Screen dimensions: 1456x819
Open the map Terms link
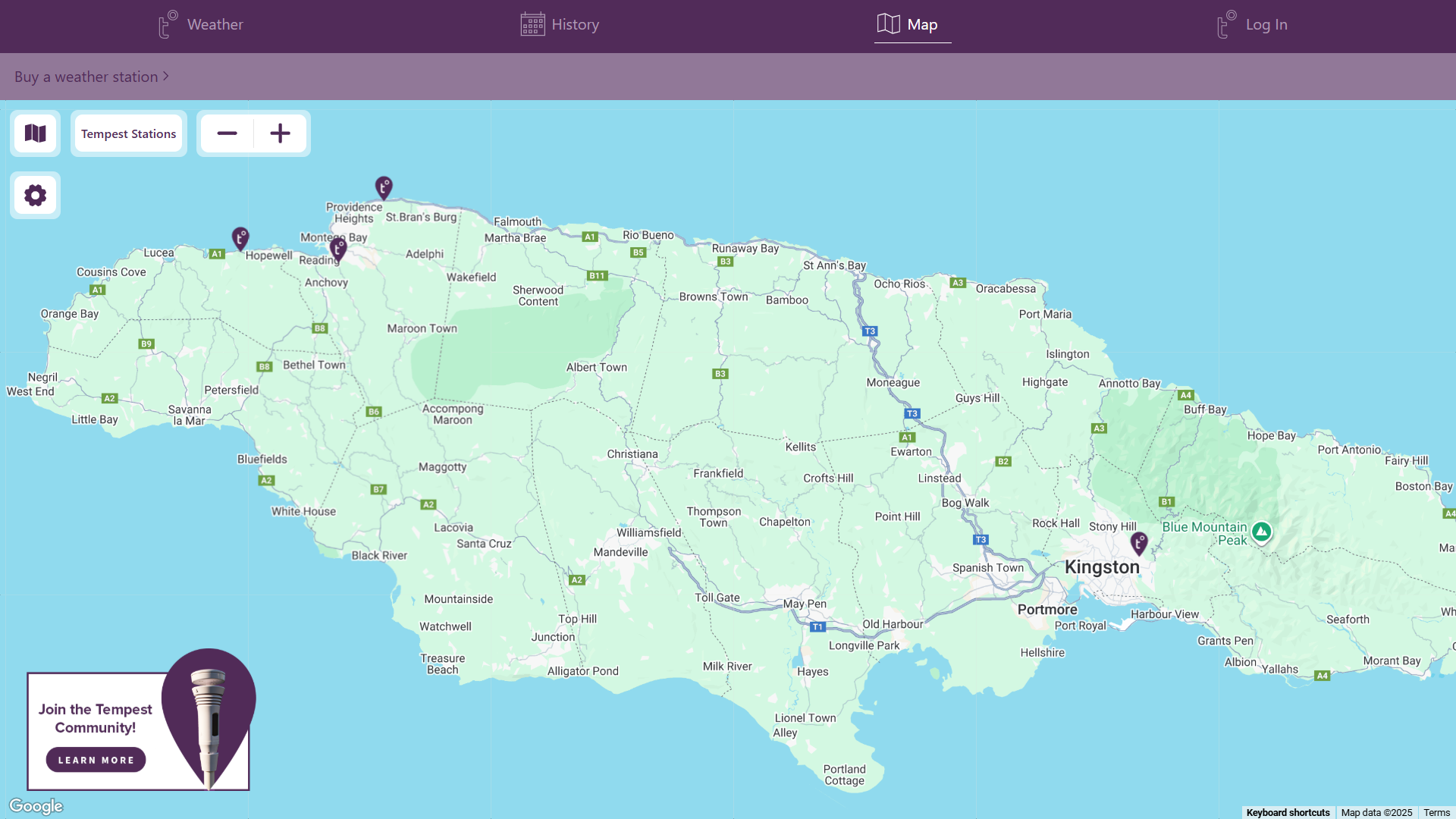pyautogui.click(x=1436, y=812)
